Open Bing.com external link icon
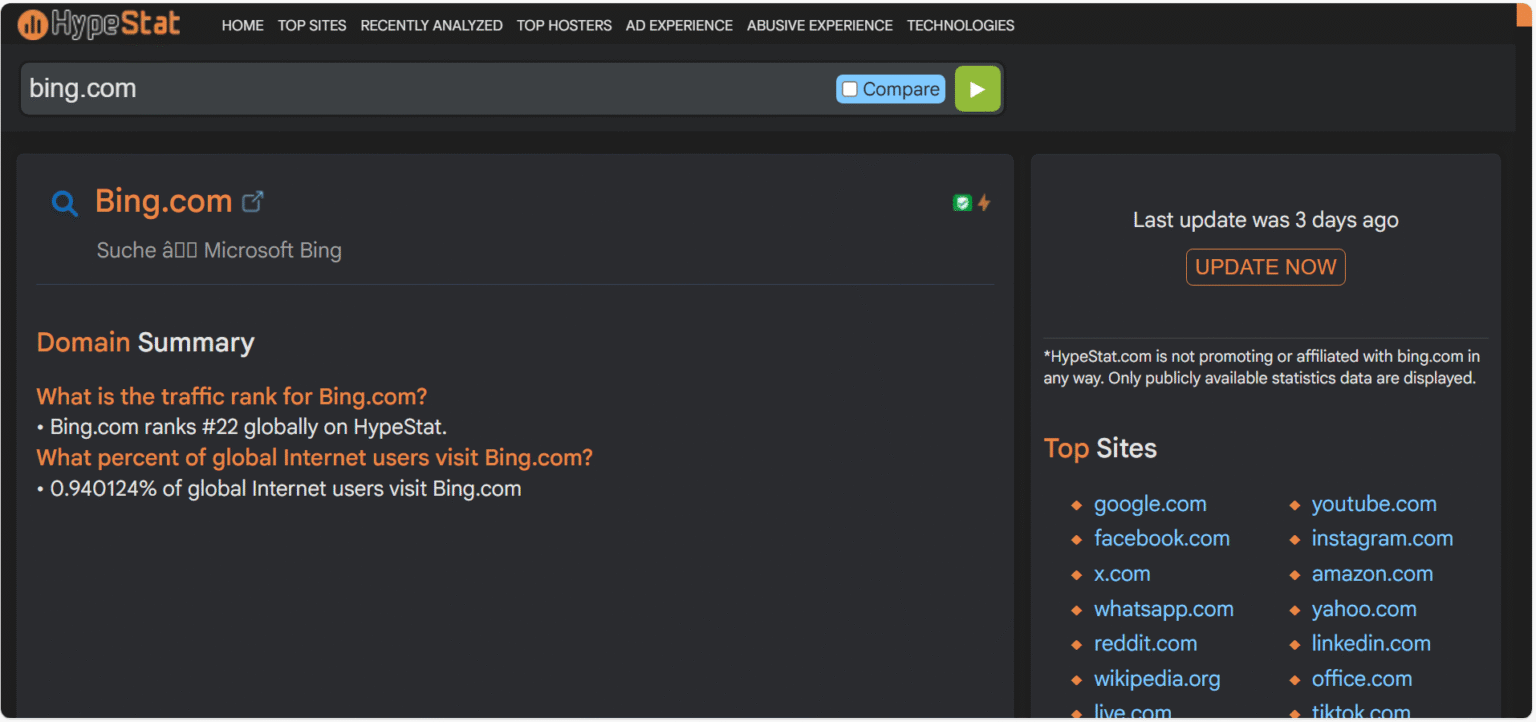This screenshot has width=1536, height=722. [253, 202]
